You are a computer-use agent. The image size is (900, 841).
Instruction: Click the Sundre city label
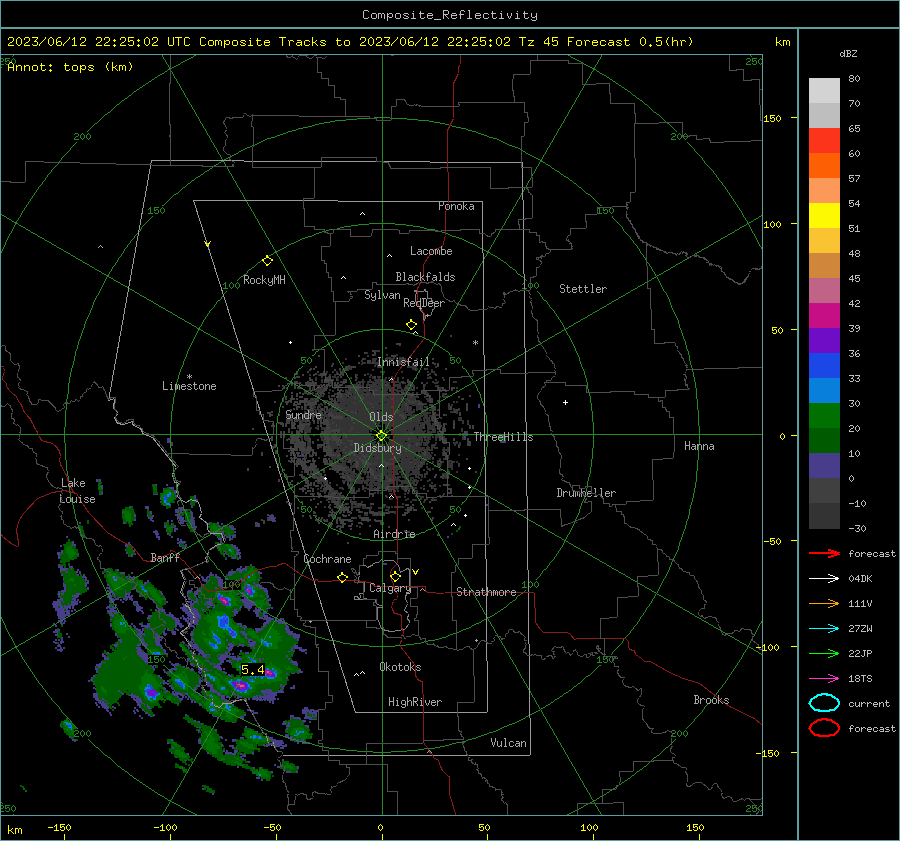tap(303, 415)
